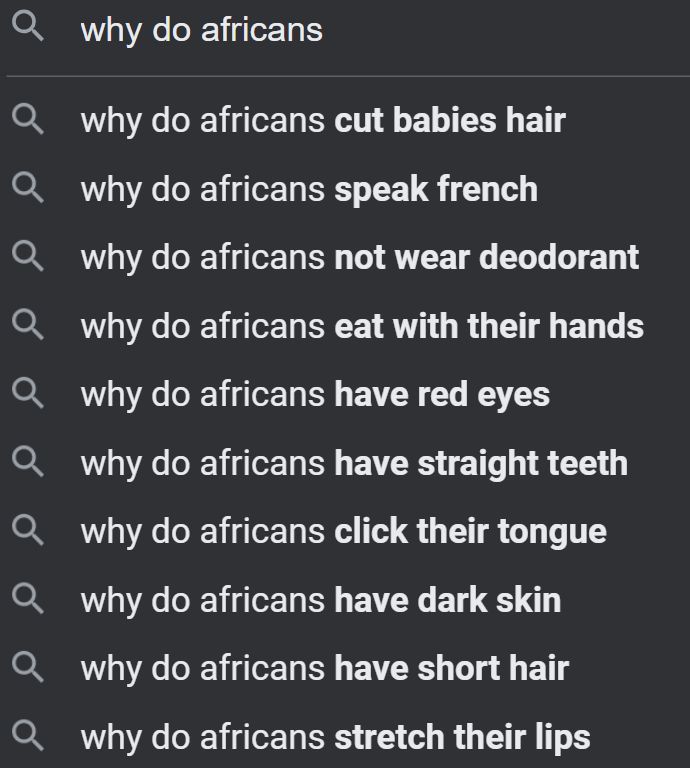Select suggestion 'cut babies hair'

tap(345, 120)
